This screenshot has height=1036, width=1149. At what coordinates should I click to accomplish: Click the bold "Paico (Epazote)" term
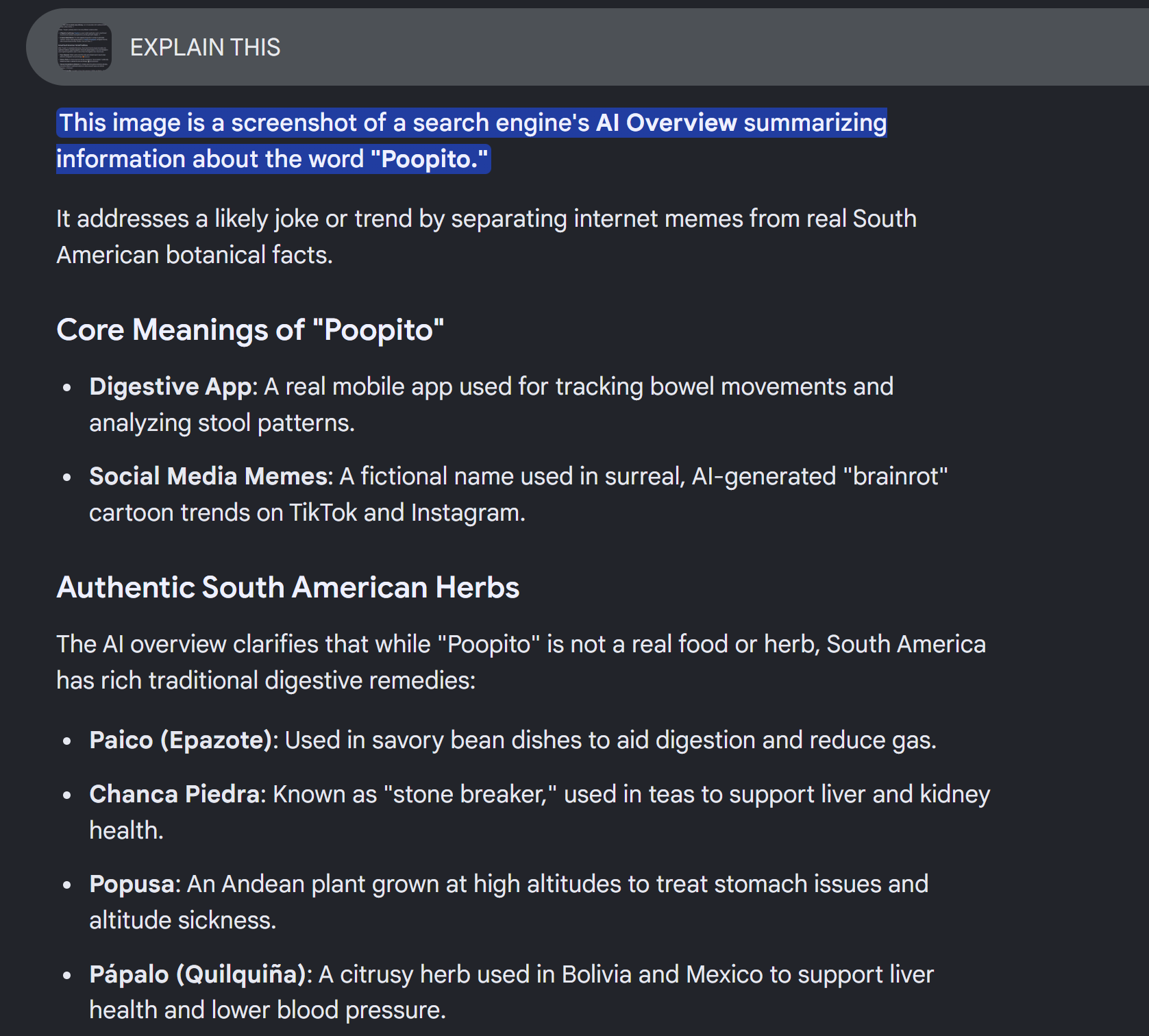pos(182,740)
